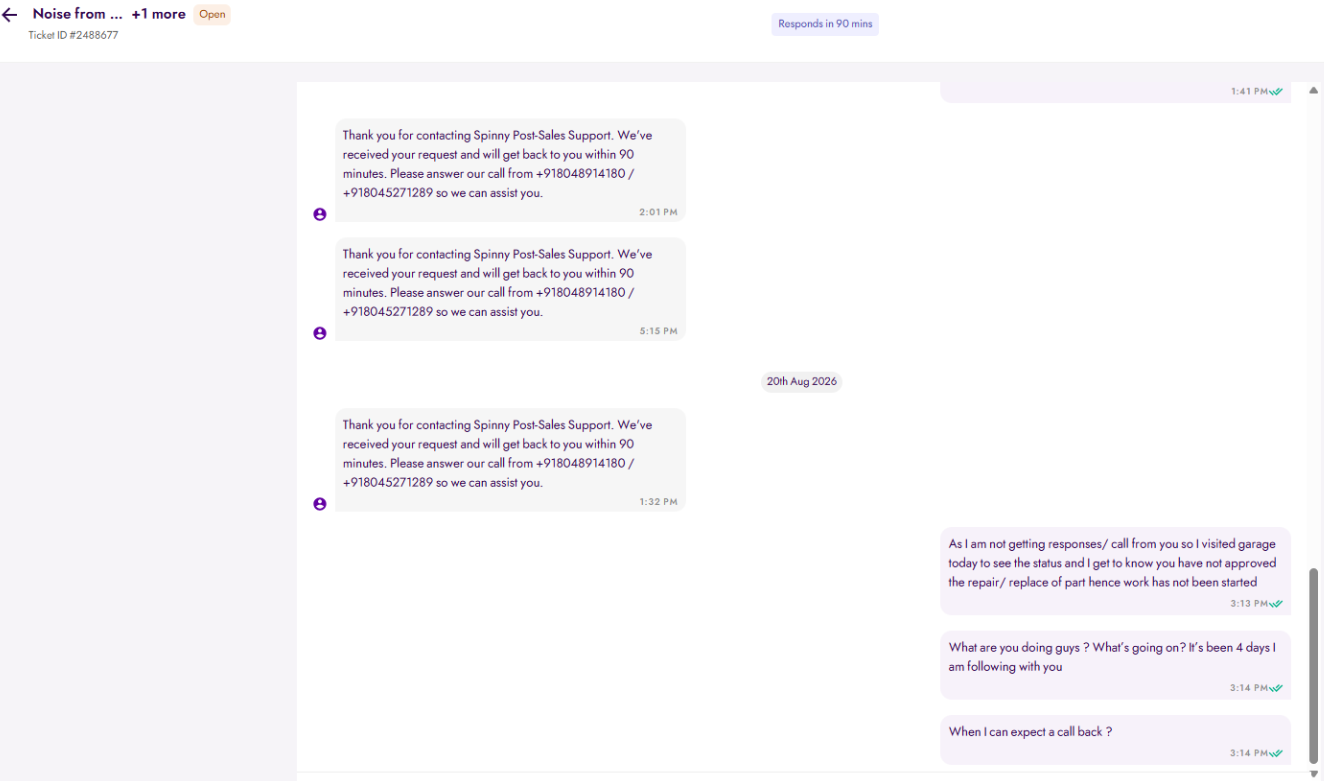Click the '2:01 PM' timestamp
This screenshot has height=781, width=1324.
click(658, 212)
